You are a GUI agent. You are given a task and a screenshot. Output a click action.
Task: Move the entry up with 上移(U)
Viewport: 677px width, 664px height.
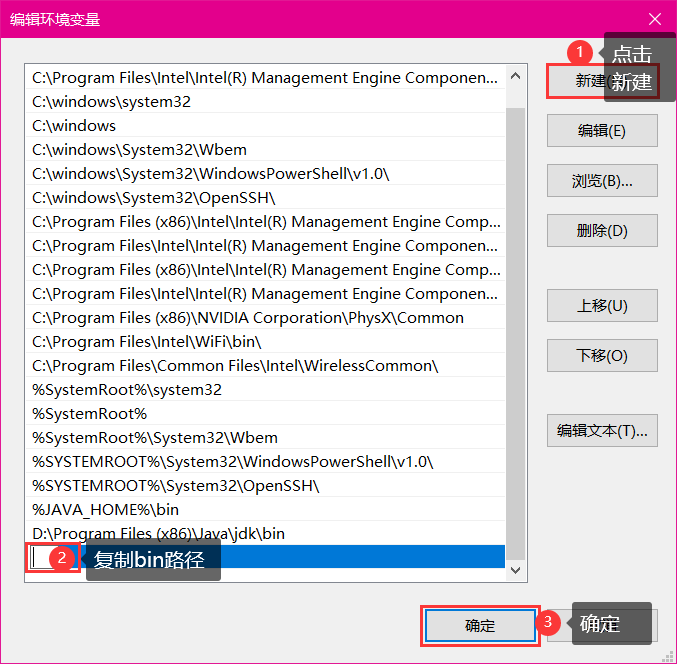[602, 306]
